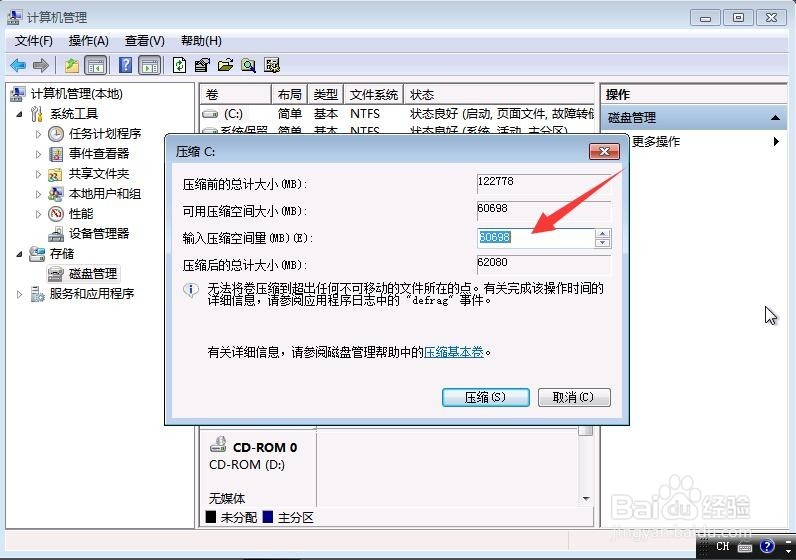Click the 布局 column header
The width and height of the screenshot is (796, 560).
click(289, 94)
